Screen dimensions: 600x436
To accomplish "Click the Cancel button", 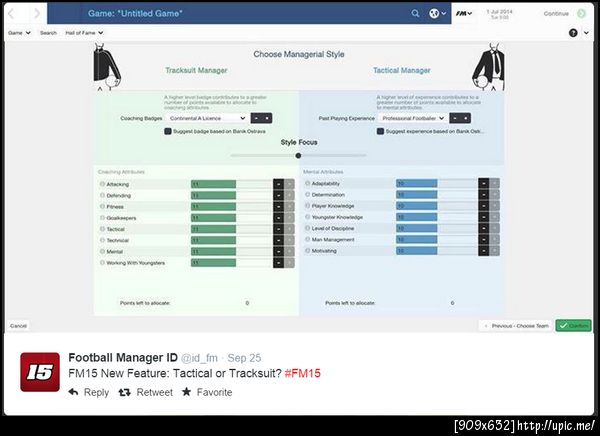I will pyautogui.click(x=18, y=326).
